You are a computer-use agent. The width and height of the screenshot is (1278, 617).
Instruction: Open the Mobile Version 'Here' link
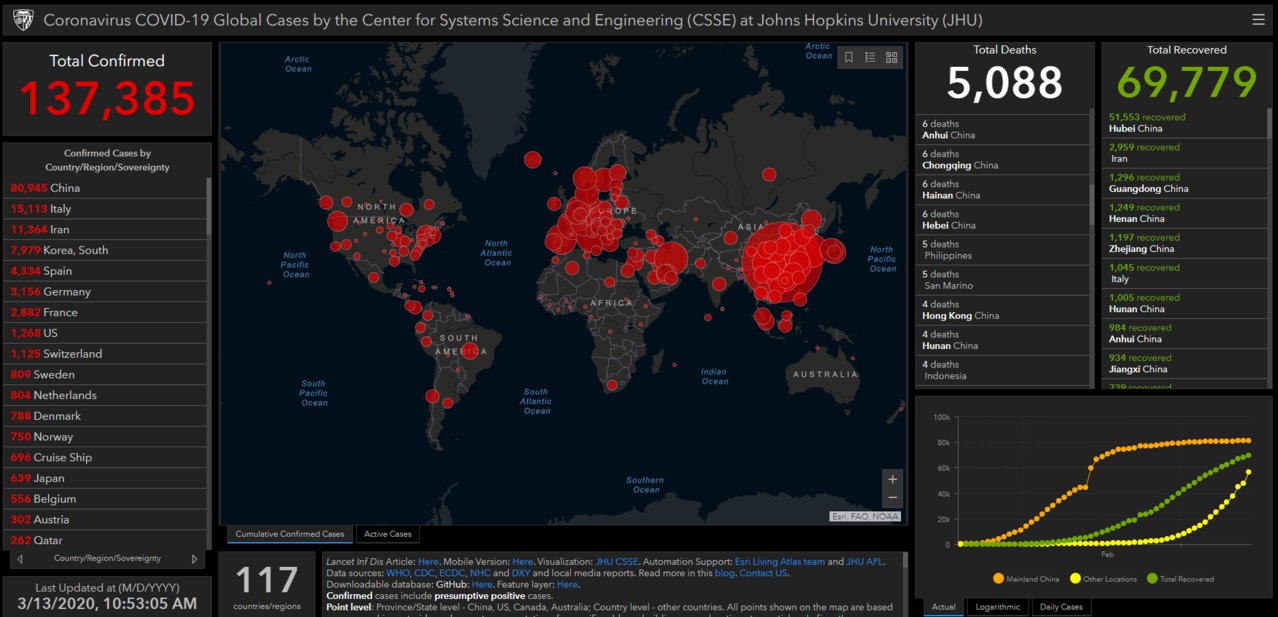(x=522, y=562)
